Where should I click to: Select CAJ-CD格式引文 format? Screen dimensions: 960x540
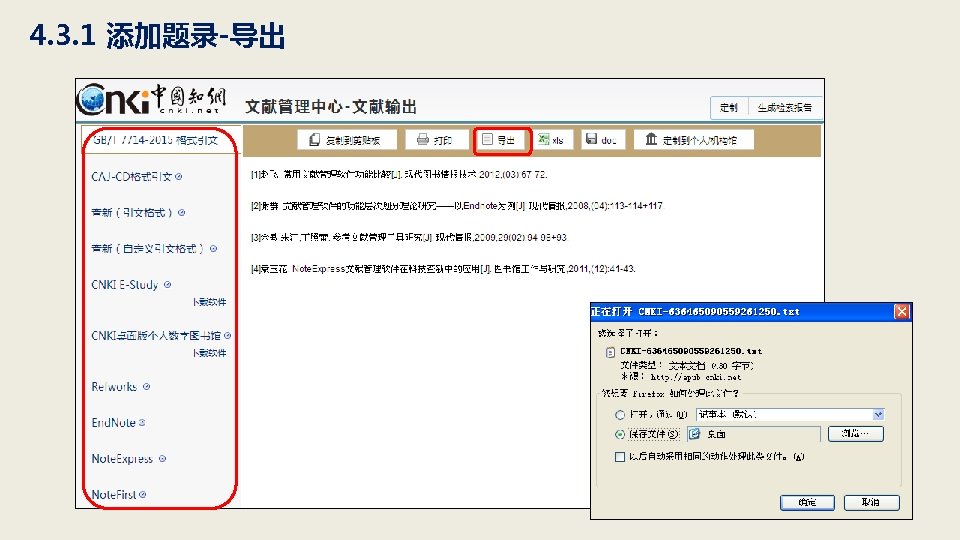(132, 176)
